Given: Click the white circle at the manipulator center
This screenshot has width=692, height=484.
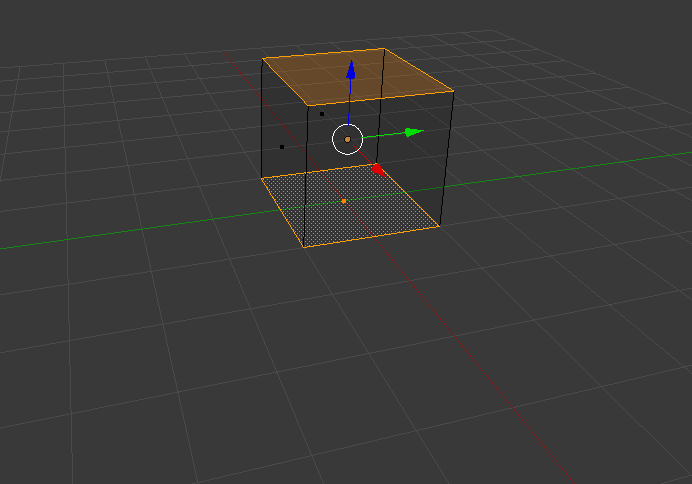Looking at the screenshot, I should pyautogui.click(x=347, y=139).
